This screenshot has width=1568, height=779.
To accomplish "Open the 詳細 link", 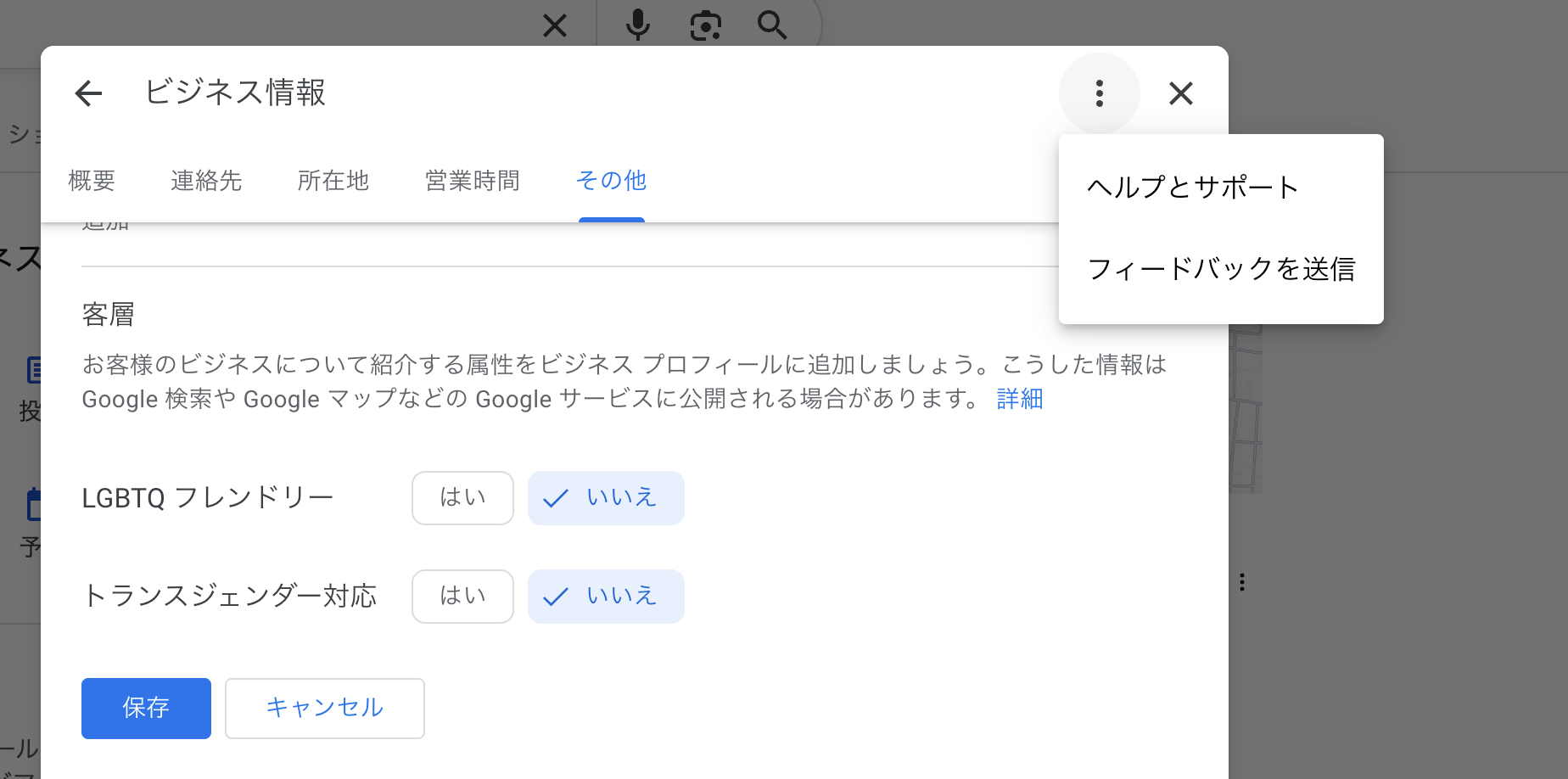I will 1020,399.
